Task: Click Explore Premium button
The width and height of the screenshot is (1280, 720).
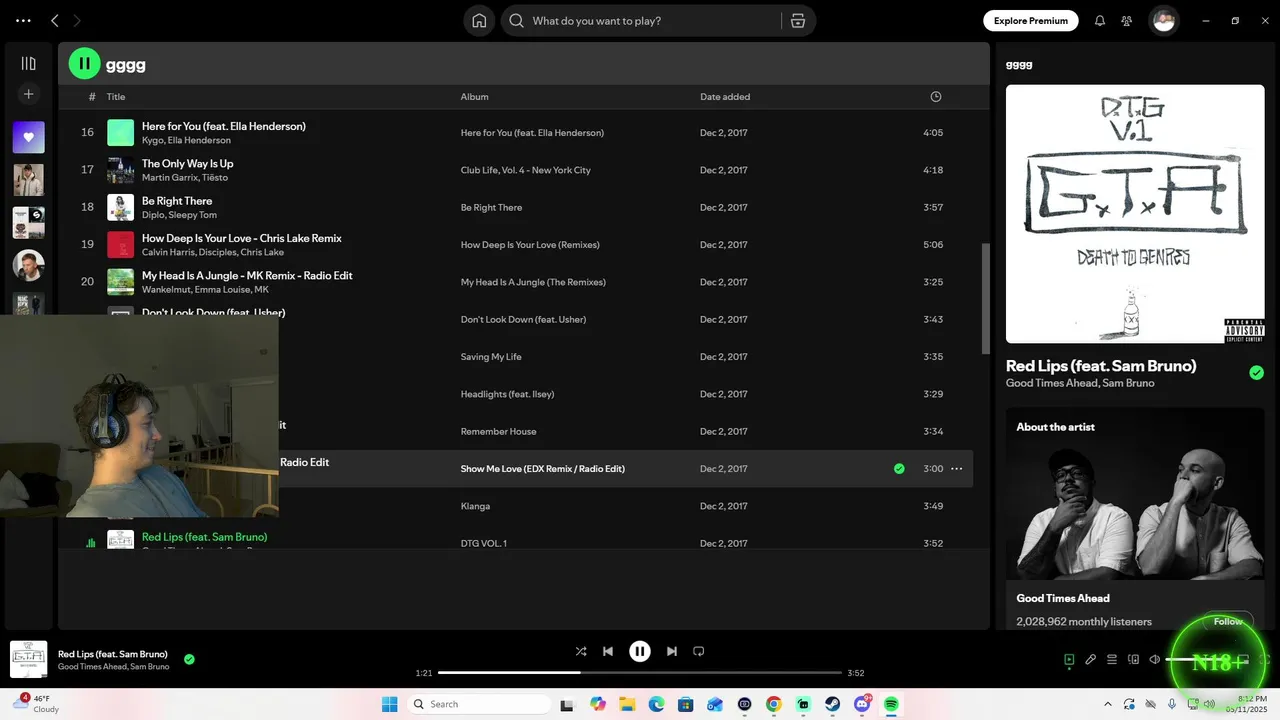Action: [1031, 21]
